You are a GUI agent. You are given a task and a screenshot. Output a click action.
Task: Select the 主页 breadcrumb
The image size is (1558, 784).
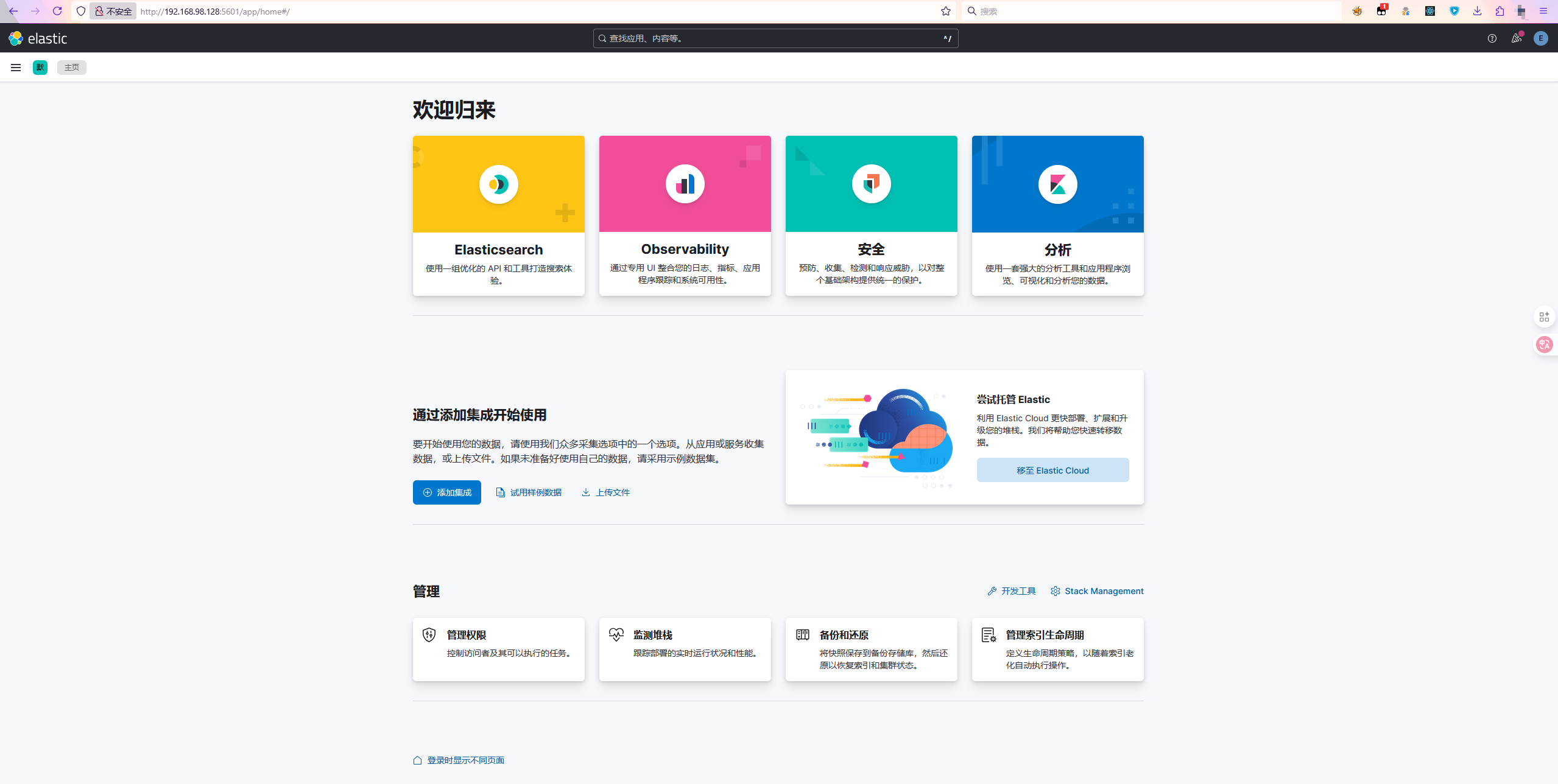(x=72, y=68)
